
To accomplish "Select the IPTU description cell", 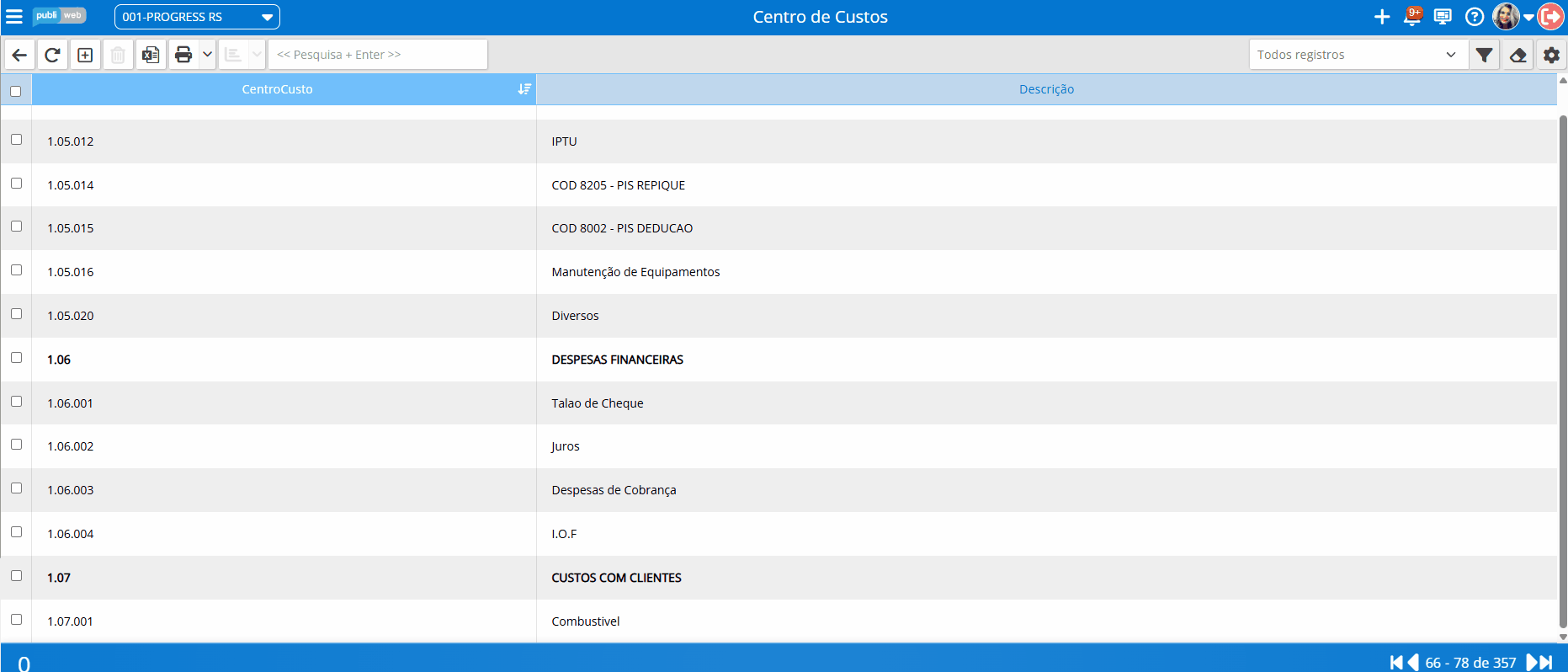I will click(x=1046, y=141).
